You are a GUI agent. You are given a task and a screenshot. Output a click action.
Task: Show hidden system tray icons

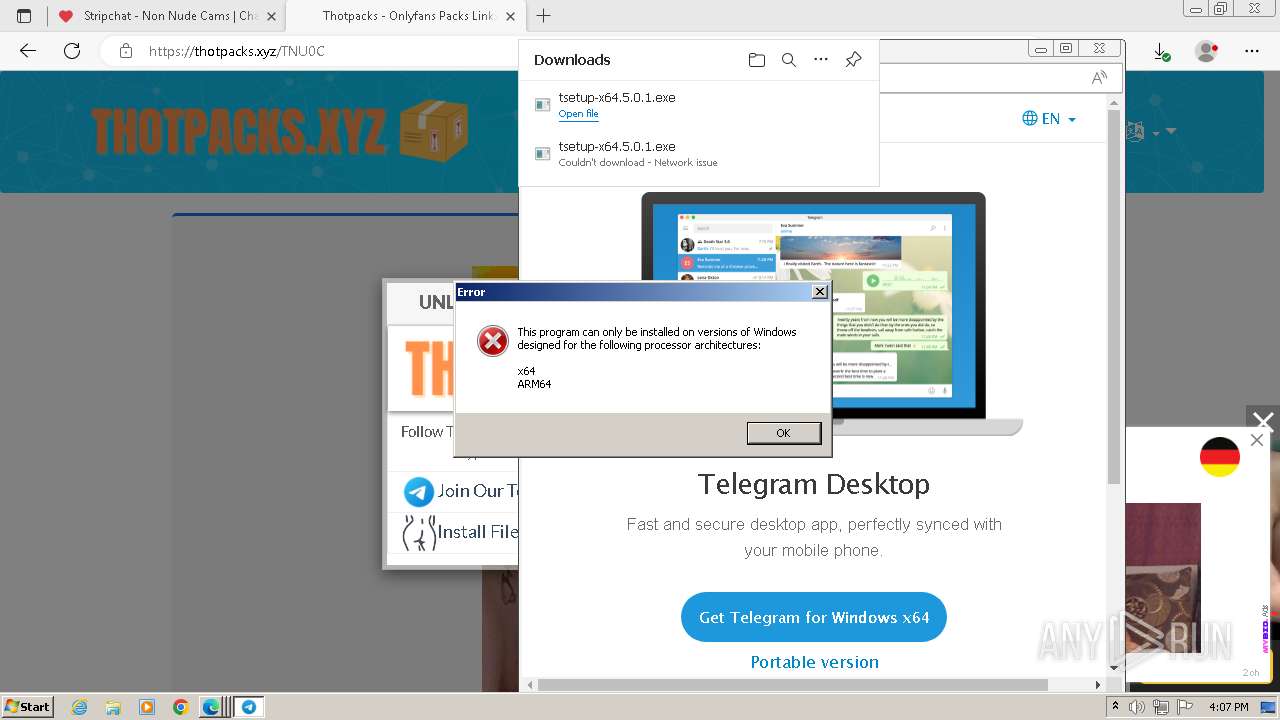1116,707
